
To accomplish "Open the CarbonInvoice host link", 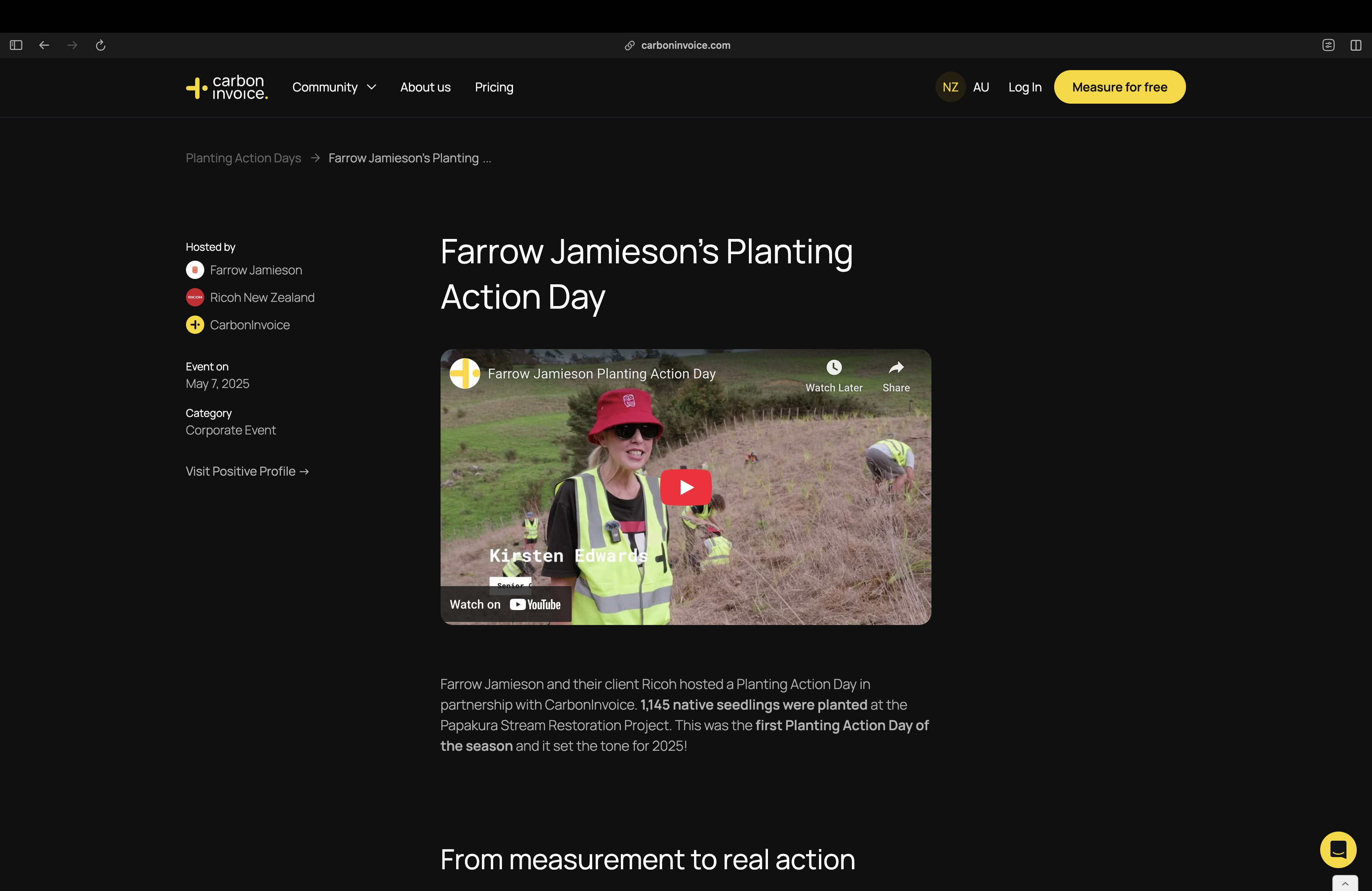I will [x=250, y=325].
